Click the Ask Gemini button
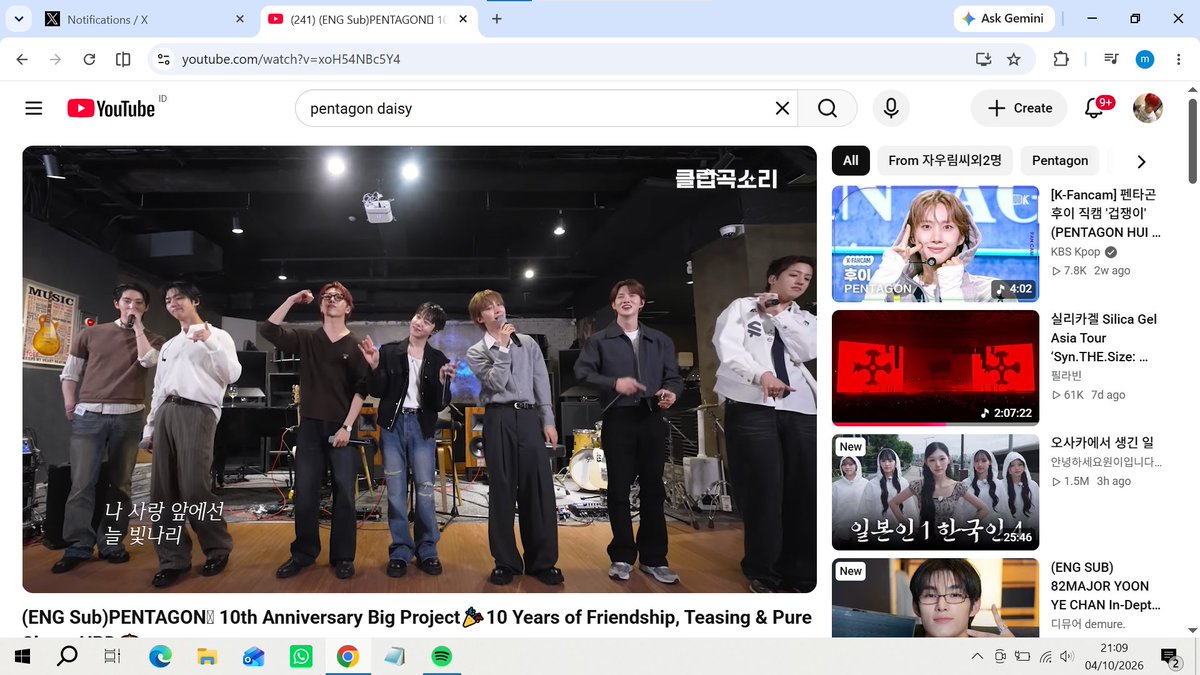 pyautogui.click(x=1002, y=19)
